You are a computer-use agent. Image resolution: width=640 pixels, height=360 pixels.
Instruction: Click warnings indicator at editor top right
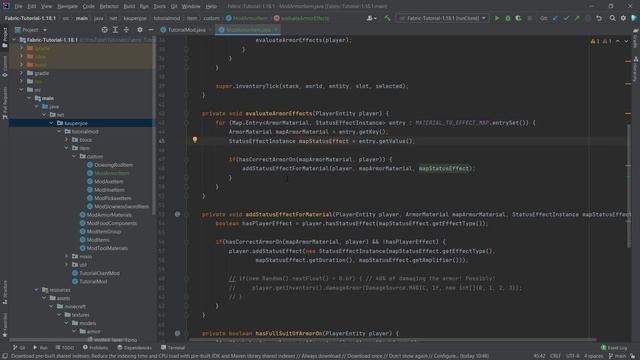click(x=600, y=41)
